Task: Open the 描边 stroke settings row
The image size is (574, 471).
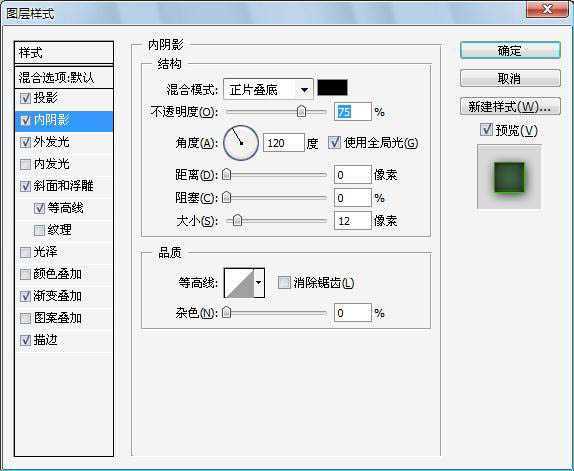Action: tap(64, 340)
